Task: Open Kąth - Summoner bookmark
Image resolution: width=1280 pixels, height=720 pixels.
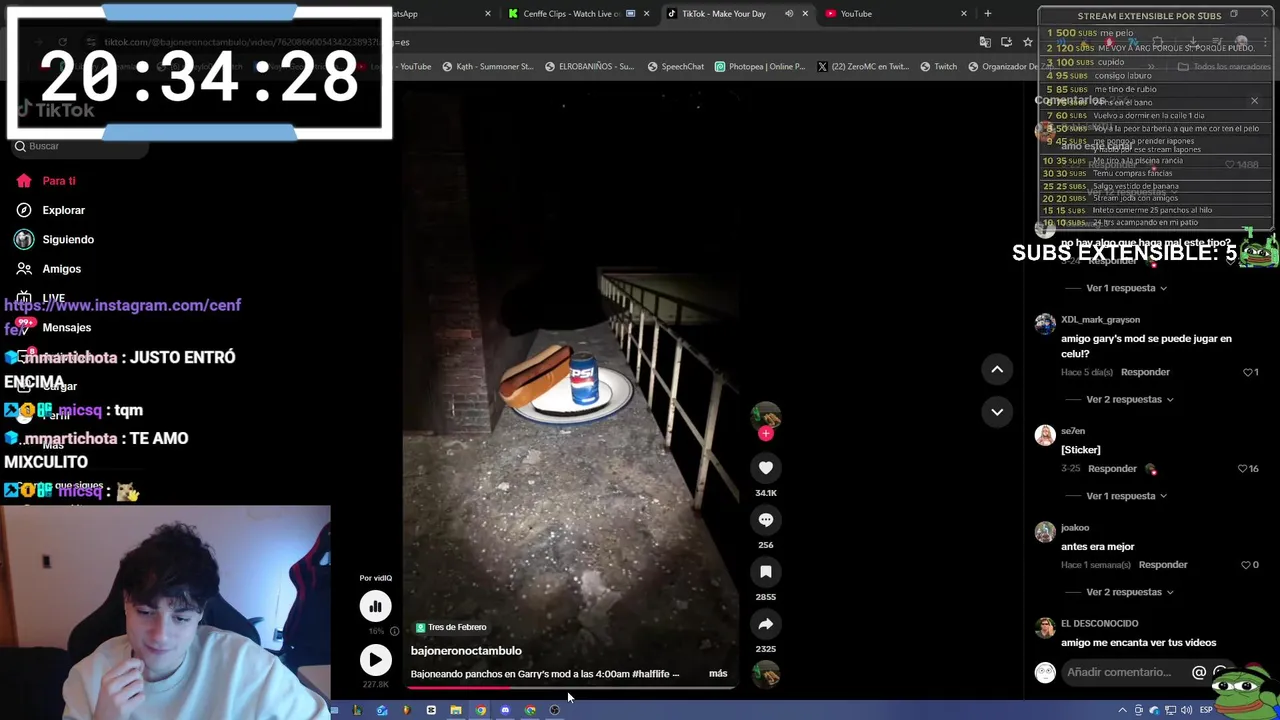Action: click(487, 67)
